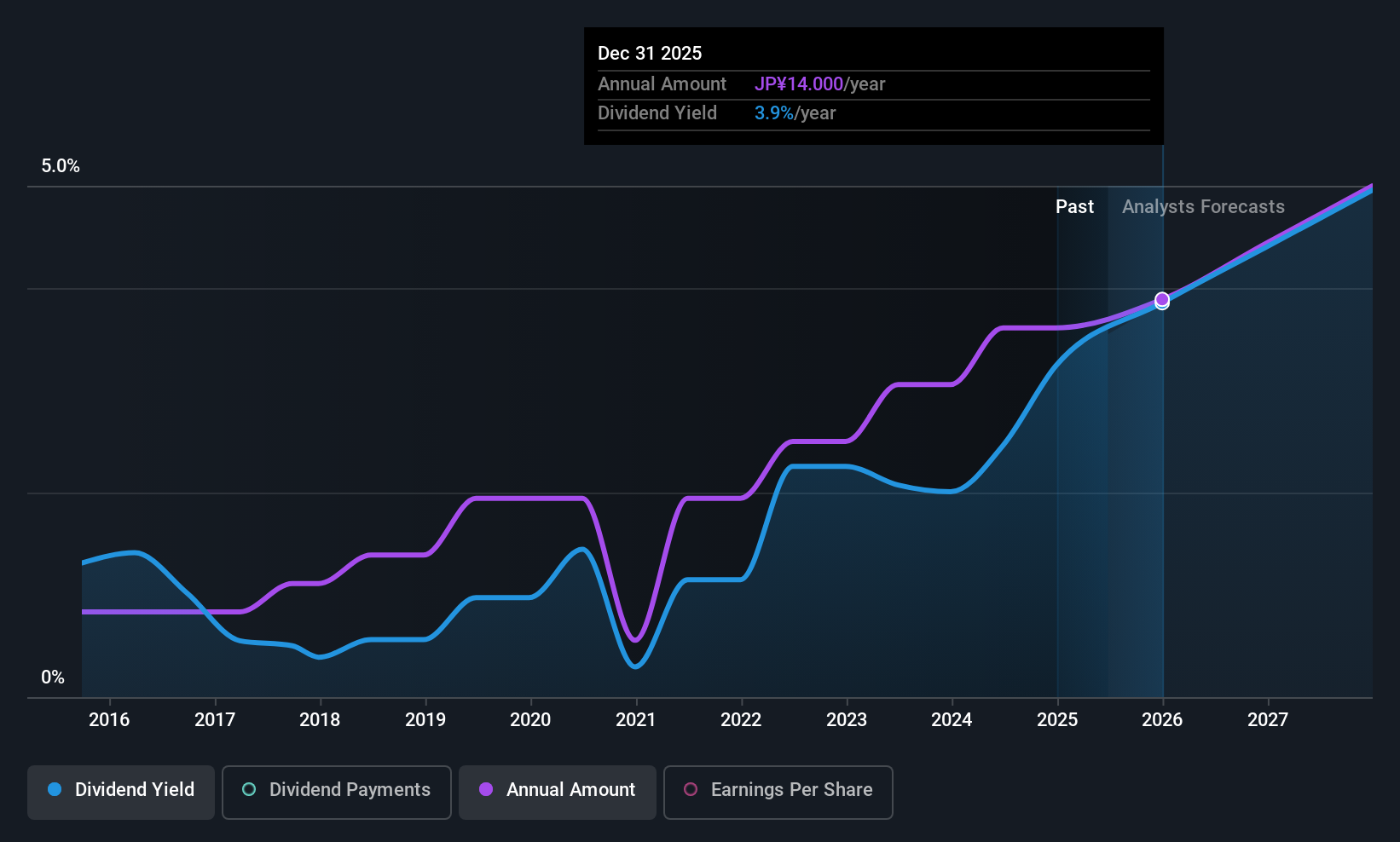This screenshot has width=1400, height=842.
Task: Click the 2016 x-axis label
Action: click(x=109, y=720)
